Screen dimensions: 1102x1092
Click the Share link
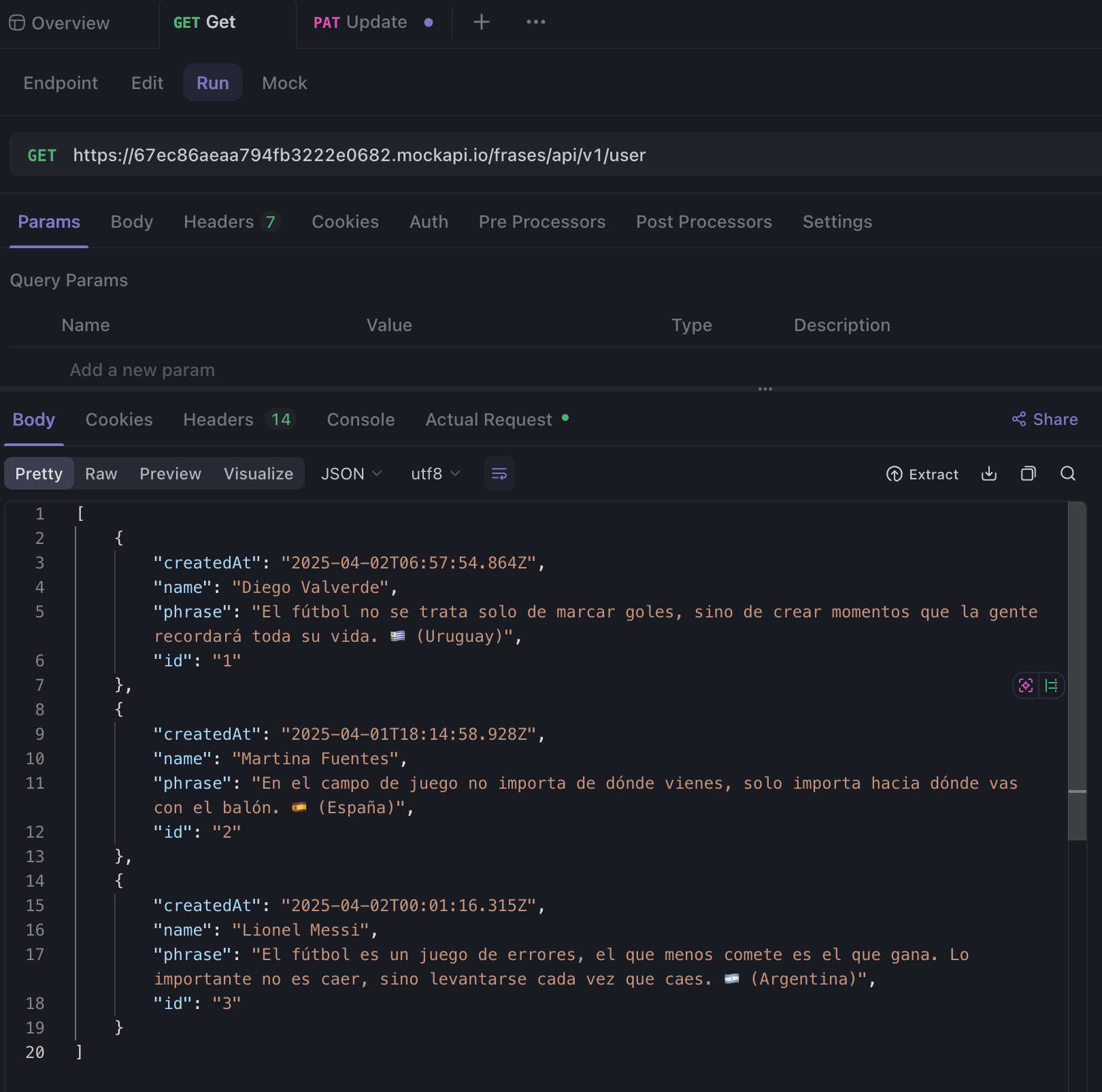point(1045,420)
